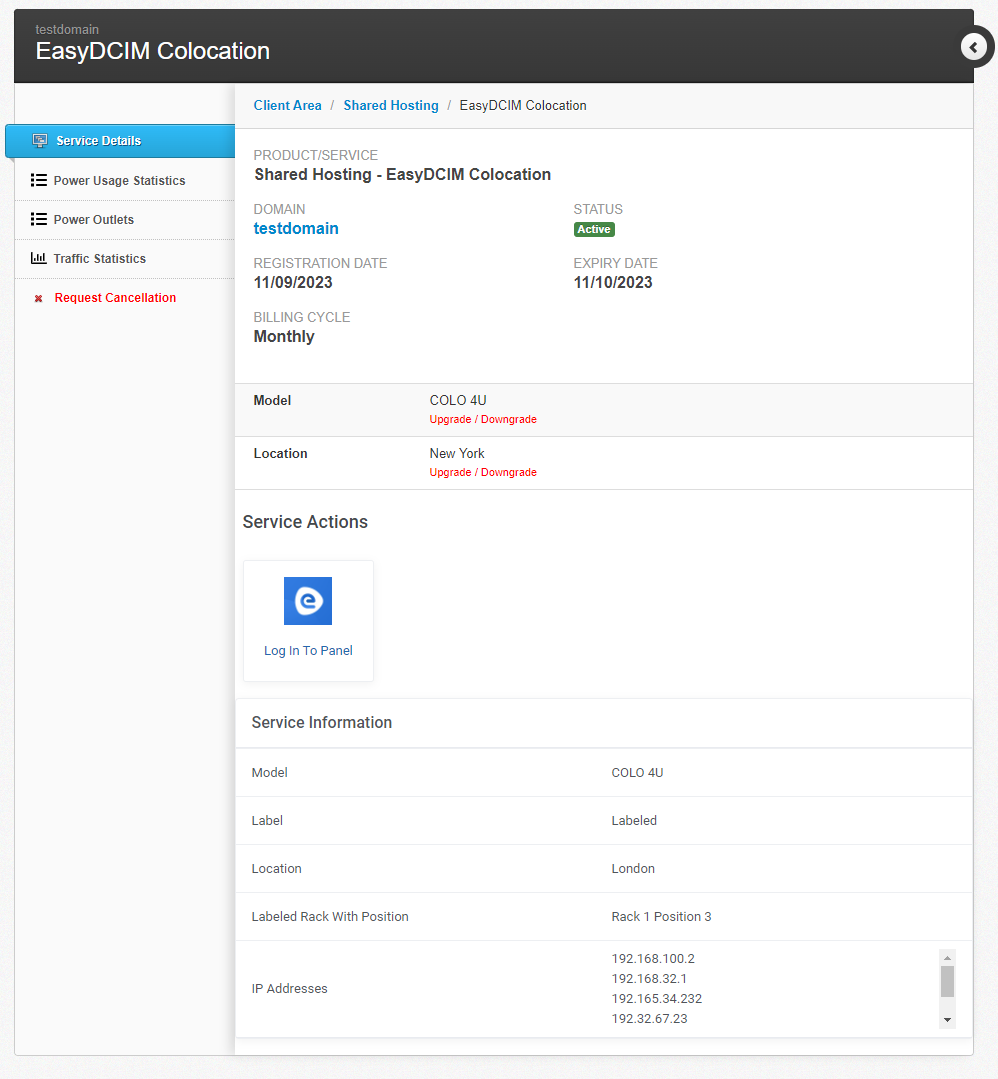Click COLO 4U in the Service Information table
998x1079 pixels.
637,773
